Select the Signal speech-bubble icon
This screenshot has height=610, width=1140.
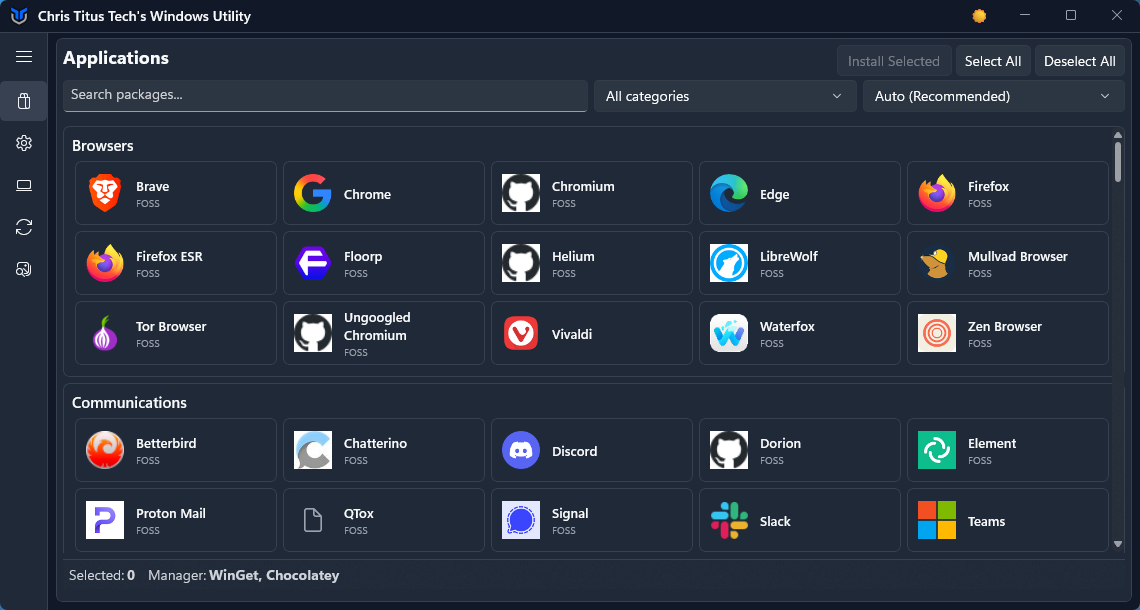tap(521, 520)
